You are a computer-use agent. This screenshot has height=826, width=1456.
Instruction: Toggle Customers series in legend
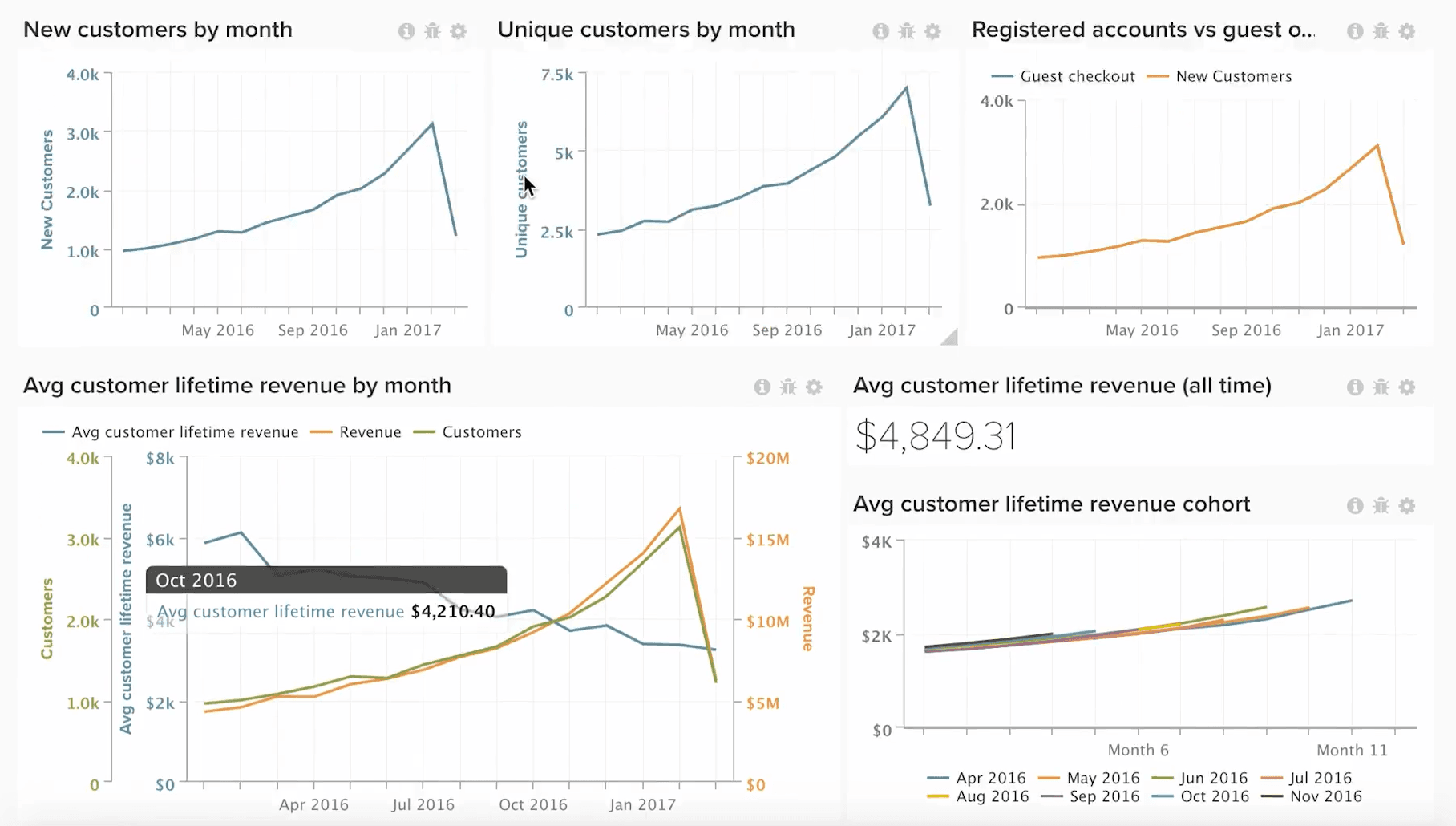pyautogui.click(x=467, y=432)
